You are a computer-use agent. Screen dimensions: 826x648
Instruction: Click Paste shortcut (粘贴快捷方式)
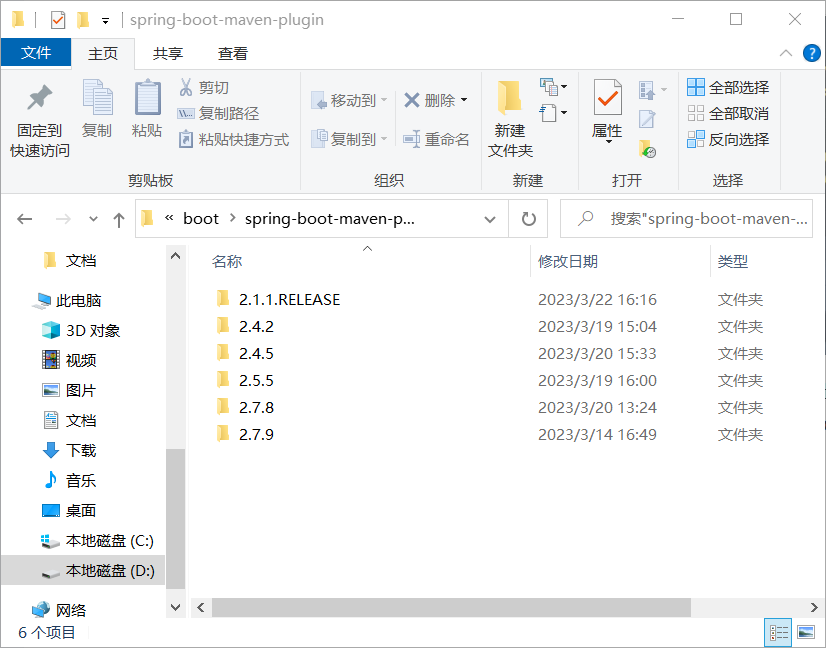click(233, 140)
